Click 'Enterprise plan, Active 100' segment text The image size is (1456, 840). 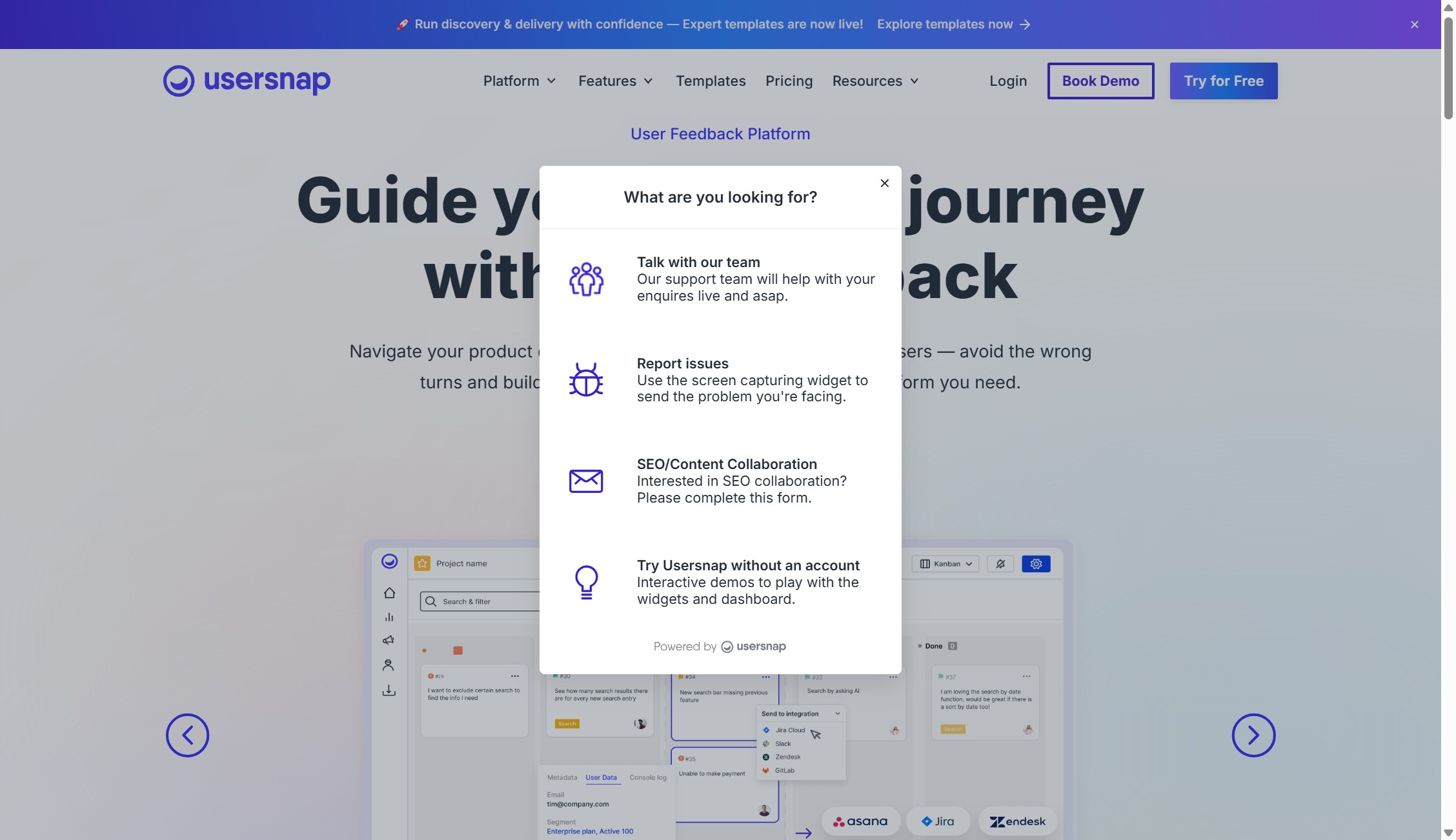click(x=590, y=832)
